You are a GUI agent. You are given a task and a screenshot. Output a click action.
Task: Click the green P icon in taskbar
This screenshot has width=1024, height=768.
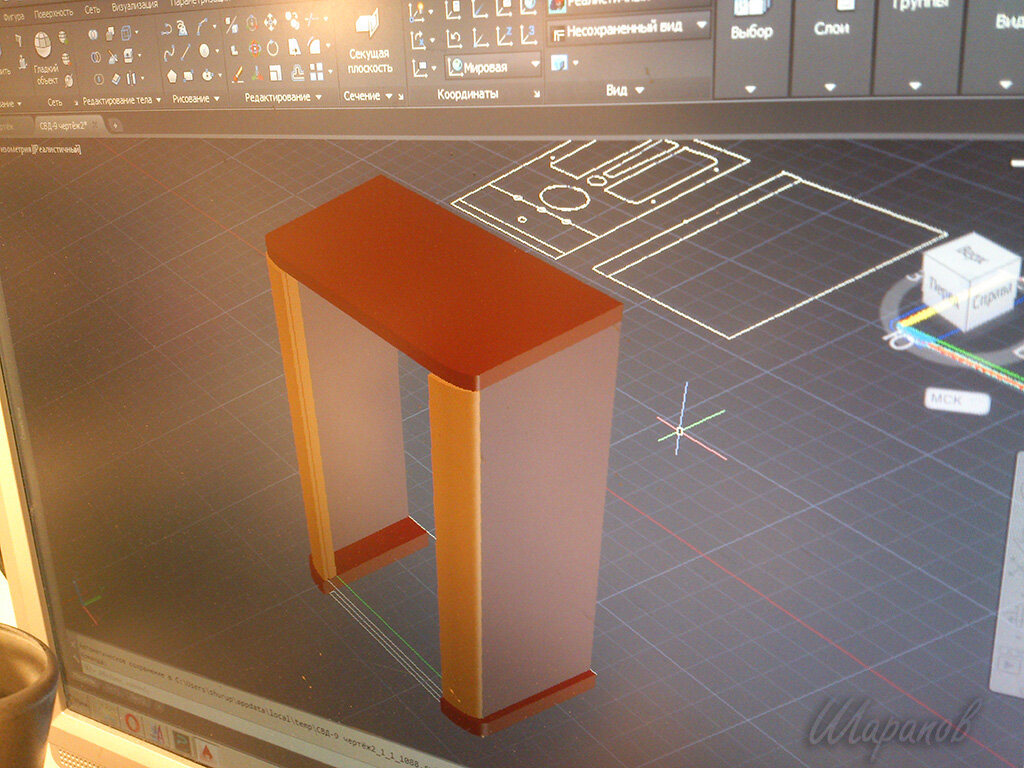coord(181,742)
